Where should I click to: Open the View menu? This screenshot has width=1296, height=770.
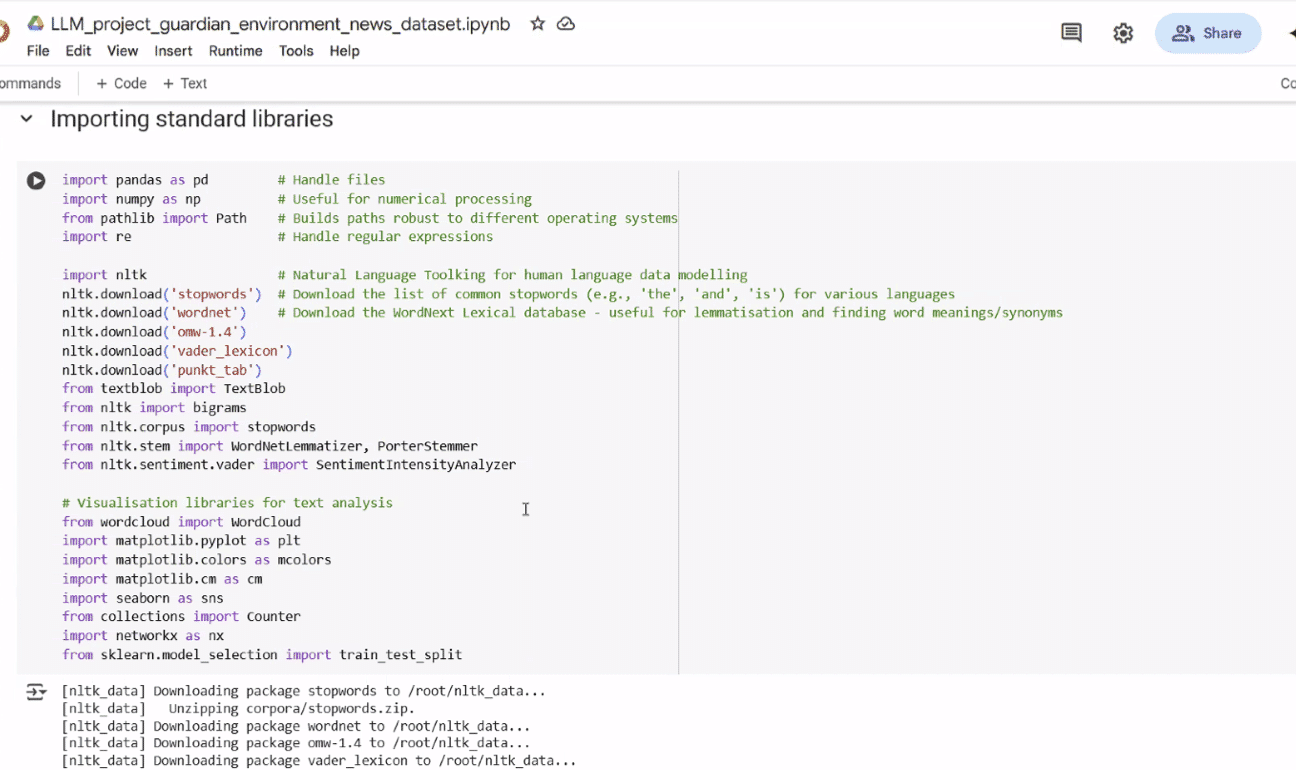coord(122,51)
